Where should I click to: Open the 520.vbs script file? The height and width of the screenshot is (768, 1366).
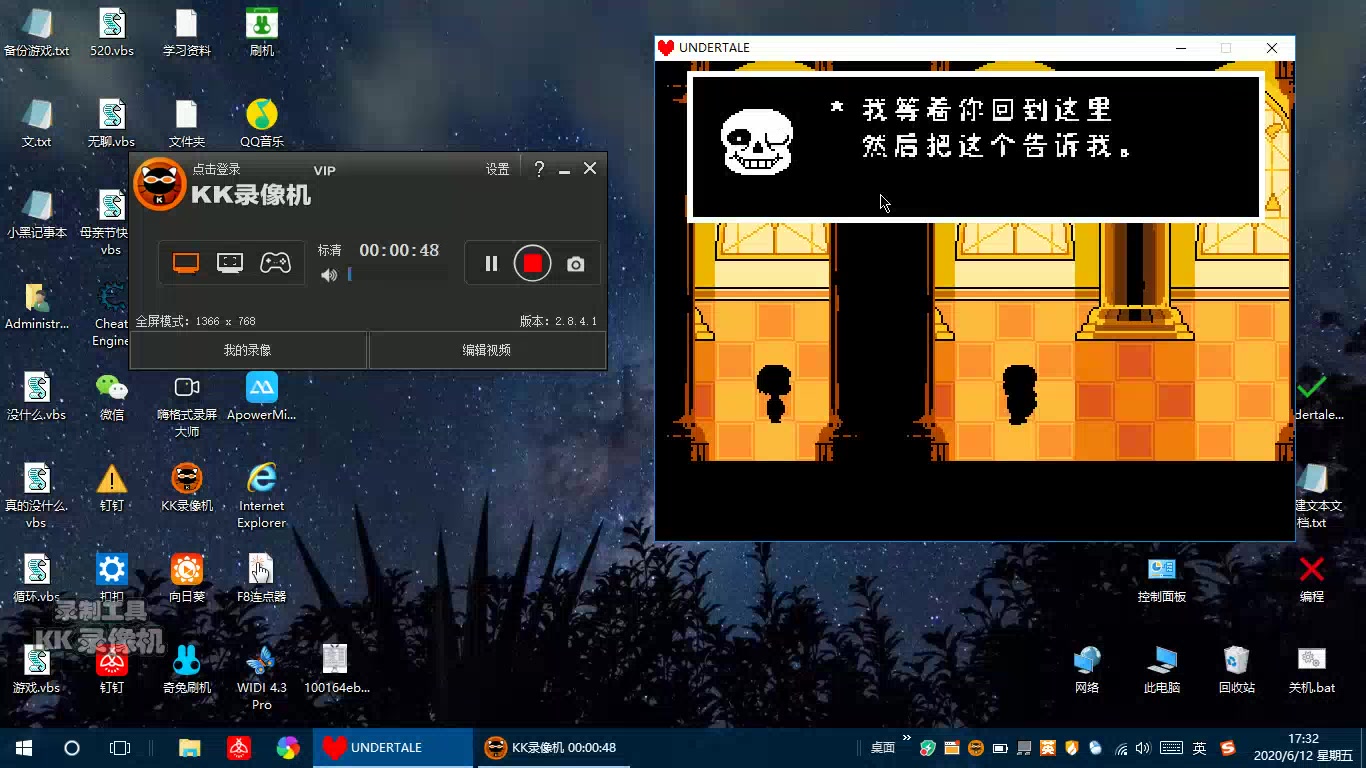(x=112, y=33)
